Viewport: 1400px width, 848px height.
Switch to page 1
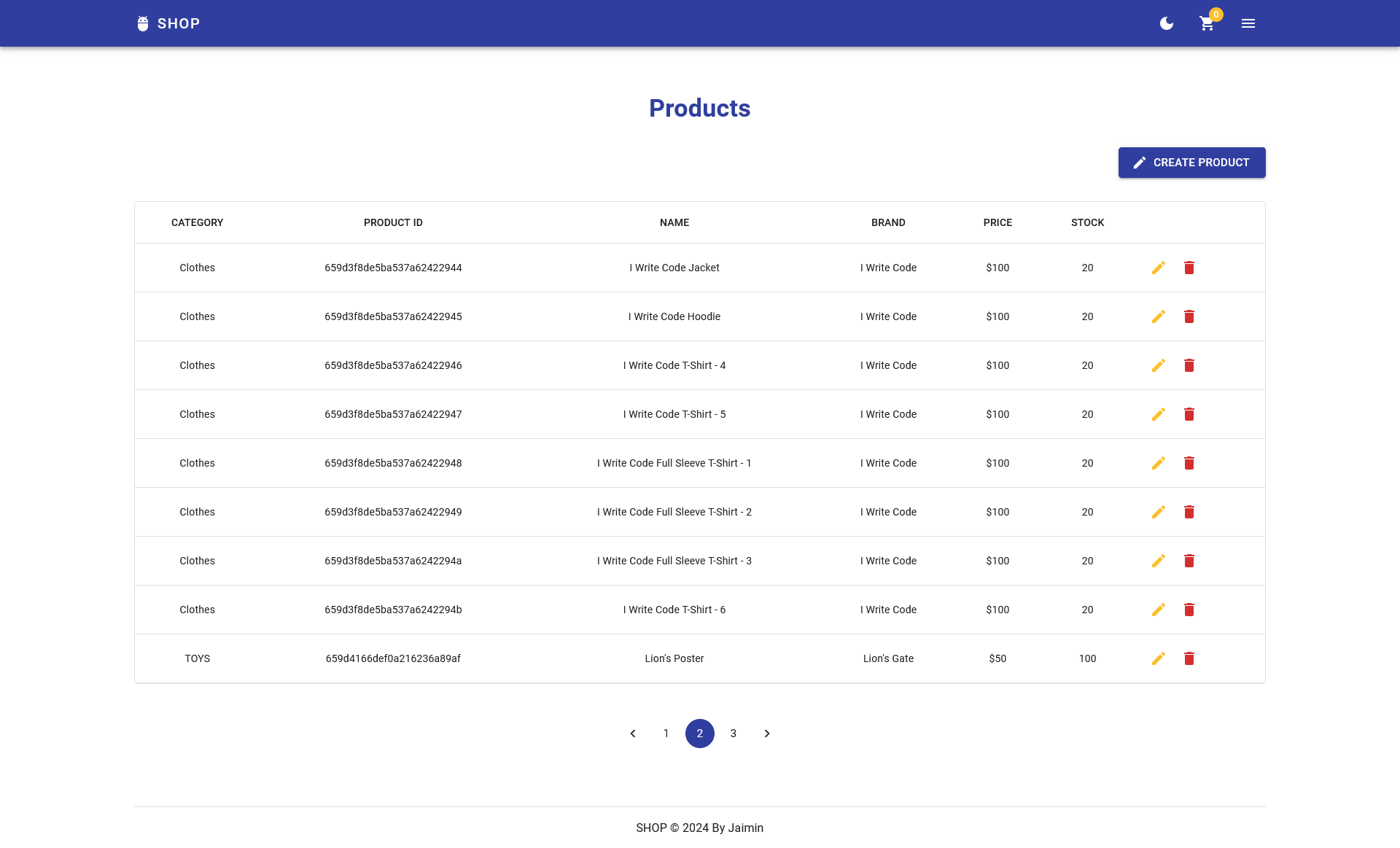pos(666,734)
